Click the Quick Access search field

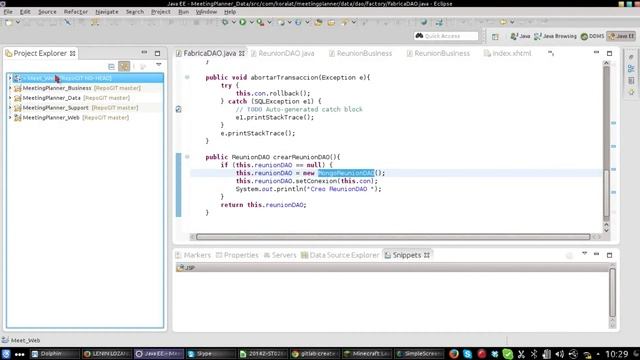click(446, 36)
